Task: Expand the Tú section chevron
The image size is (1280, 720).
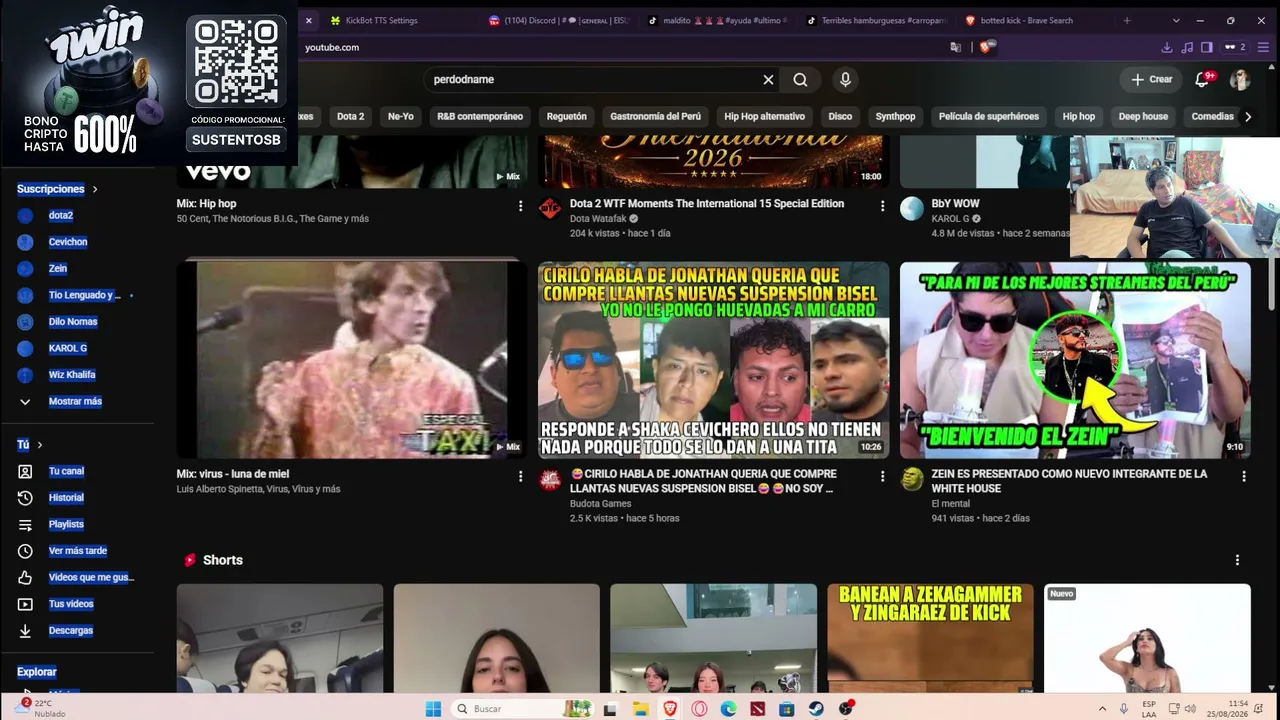Action: pyautogui.click(x=39, y=445)
